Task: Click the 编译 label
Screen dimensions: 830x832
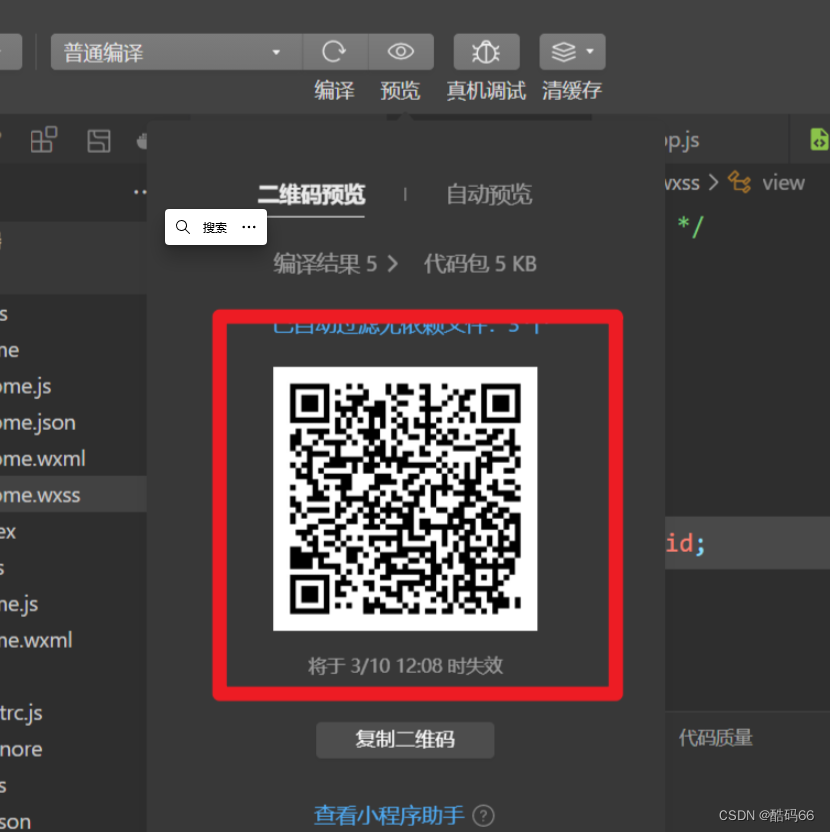Action: coord(334,90)
